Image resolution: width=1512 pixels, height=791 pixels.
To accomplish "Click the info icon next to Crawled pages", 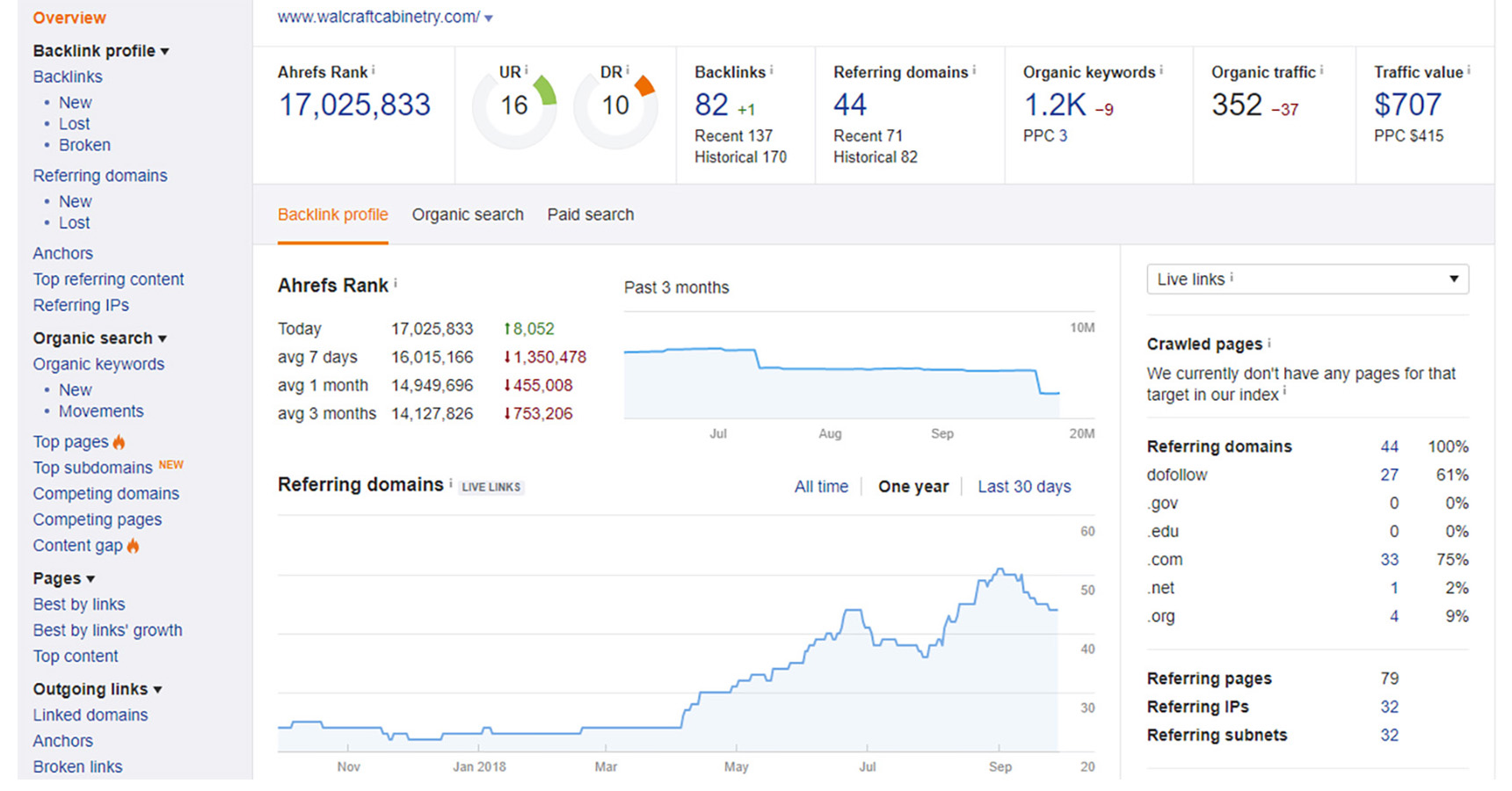I will tap(1268, 342).
